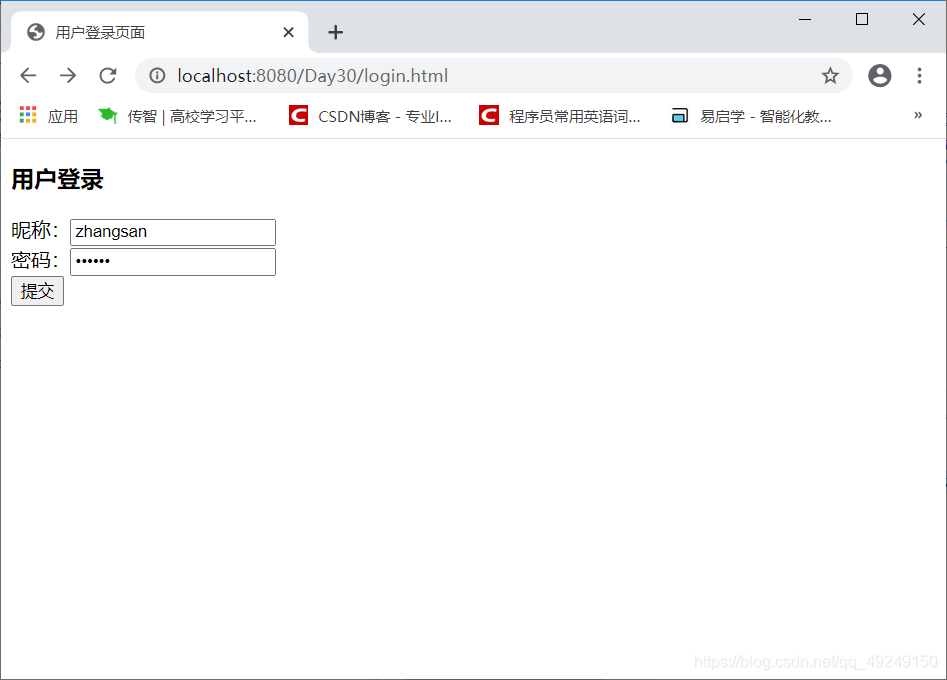Open Chrome's three-dot menu
Screen dimensions: 947x680
click(x=919, y=75)
